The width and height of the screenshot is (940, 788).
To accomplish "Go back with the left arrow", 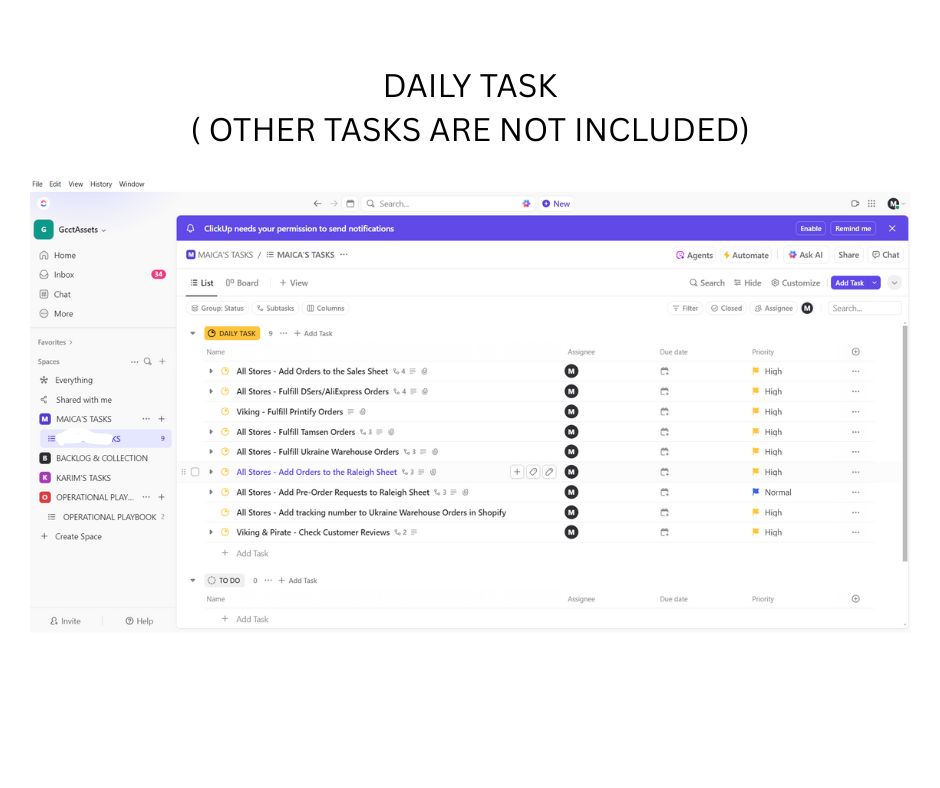I will coord(318,204).
